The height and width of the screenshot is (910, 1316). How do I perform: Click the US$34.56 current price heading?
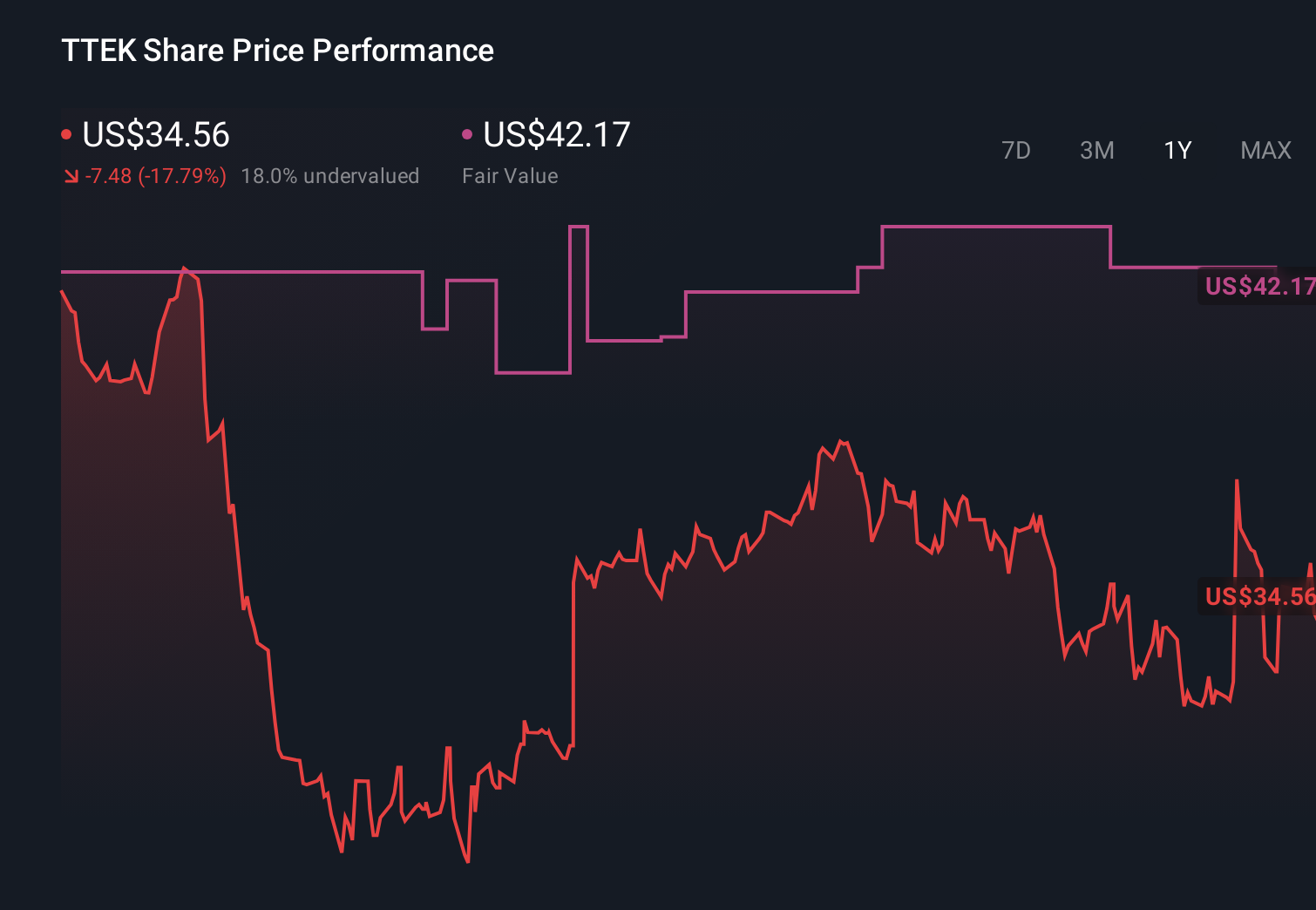[x=155, y=133]
